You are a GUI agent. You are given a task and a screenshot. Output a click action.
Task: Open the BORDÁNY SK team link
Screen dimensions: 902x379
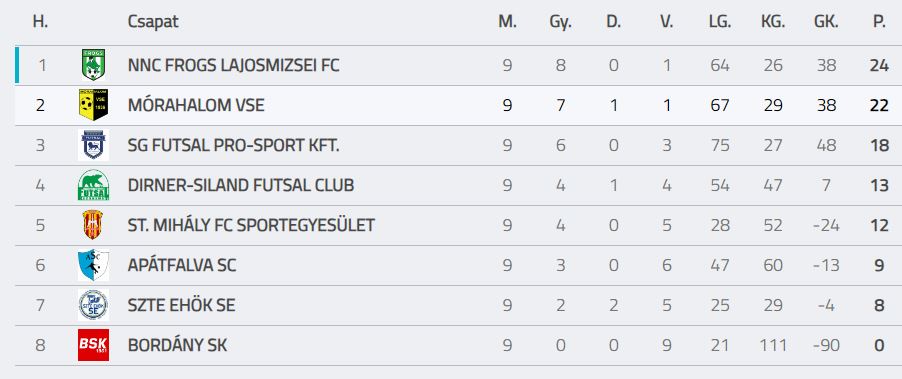pos(177,345)
